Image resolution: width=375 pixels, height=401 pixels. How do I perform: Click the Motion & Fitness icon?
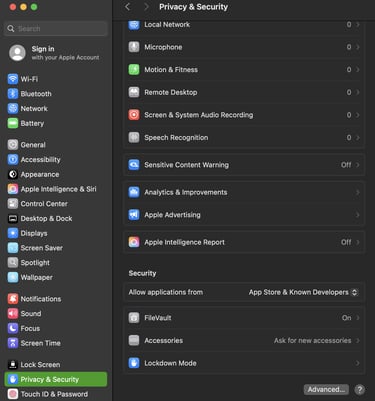point(134,70)
